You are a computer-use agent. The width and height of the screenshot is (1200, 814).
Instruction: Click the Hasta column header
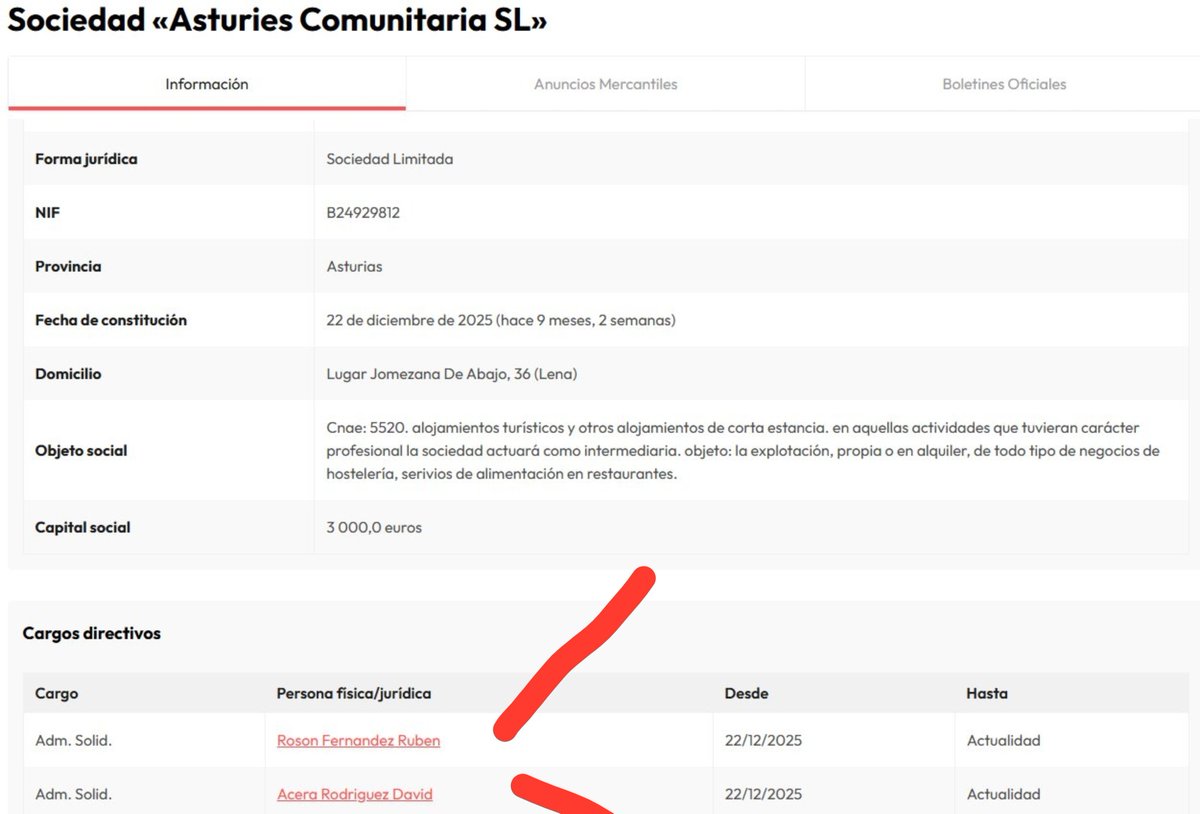[987, 693]
